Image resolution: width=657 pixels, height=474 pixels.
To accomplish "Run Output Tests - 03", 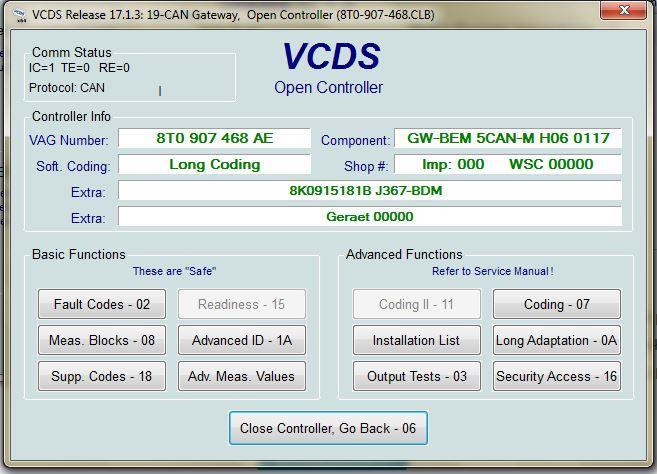I will click(x=416, y=376).
